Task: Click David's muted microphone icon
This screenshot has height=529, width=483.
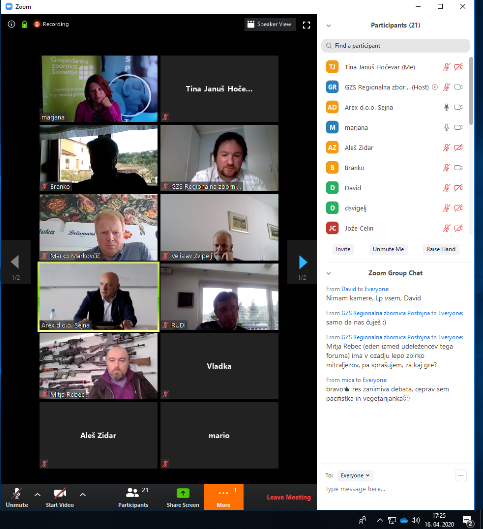Action: (x=446, y=188)
